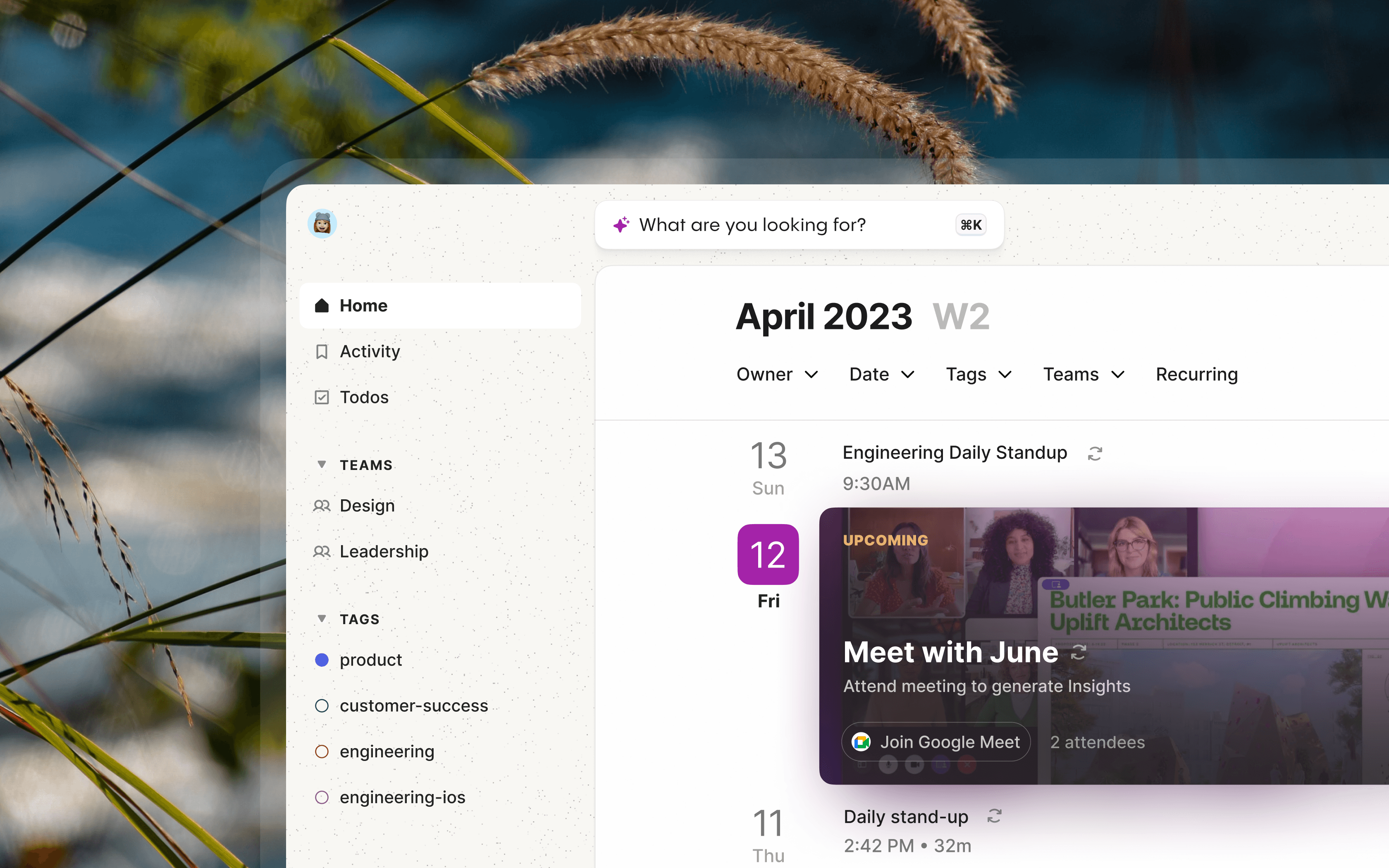
Task: Open the Engineering Daily Standup meeting
Action: (x=954, y=453)
